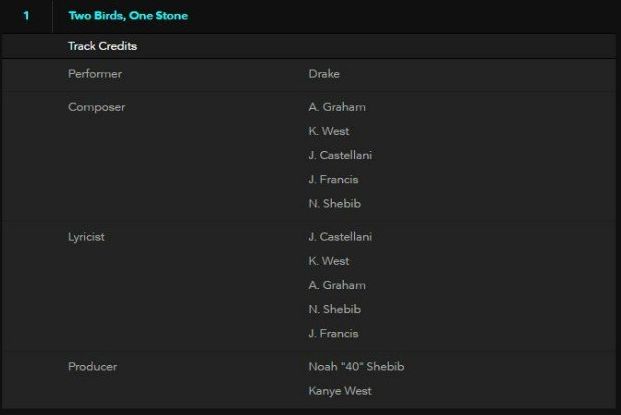Click the Performer row label
621x415 pixels.
pyautogui.click(x=95, y=74)
